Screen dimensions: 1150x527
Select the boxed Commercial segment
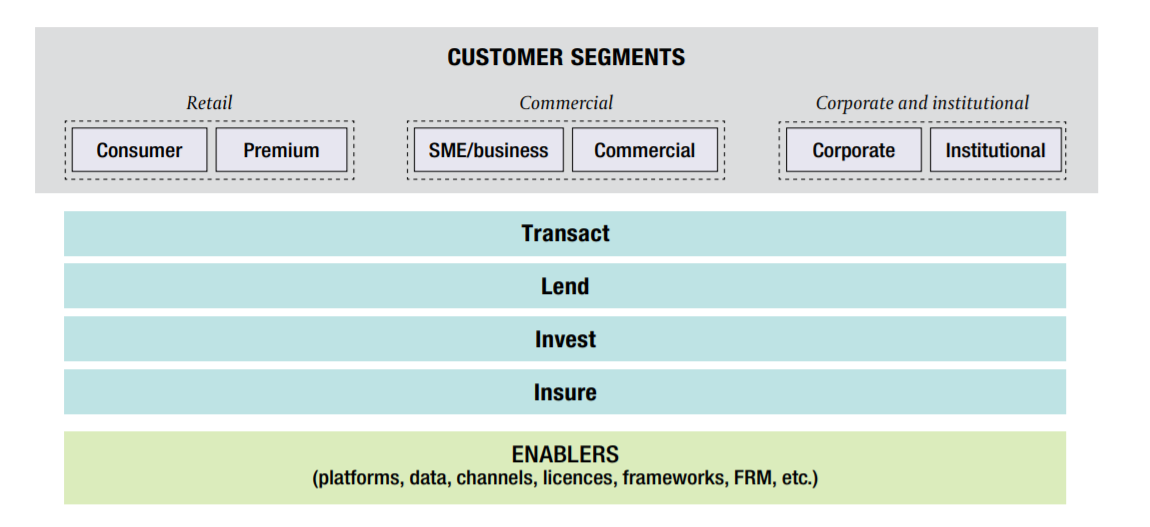[644, 150]
